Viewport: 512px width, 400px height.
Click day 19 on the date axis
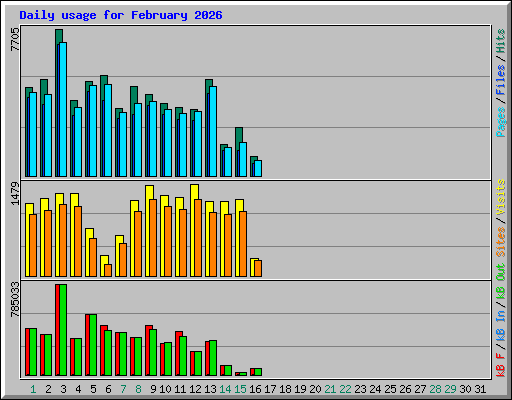pos(300,389)
